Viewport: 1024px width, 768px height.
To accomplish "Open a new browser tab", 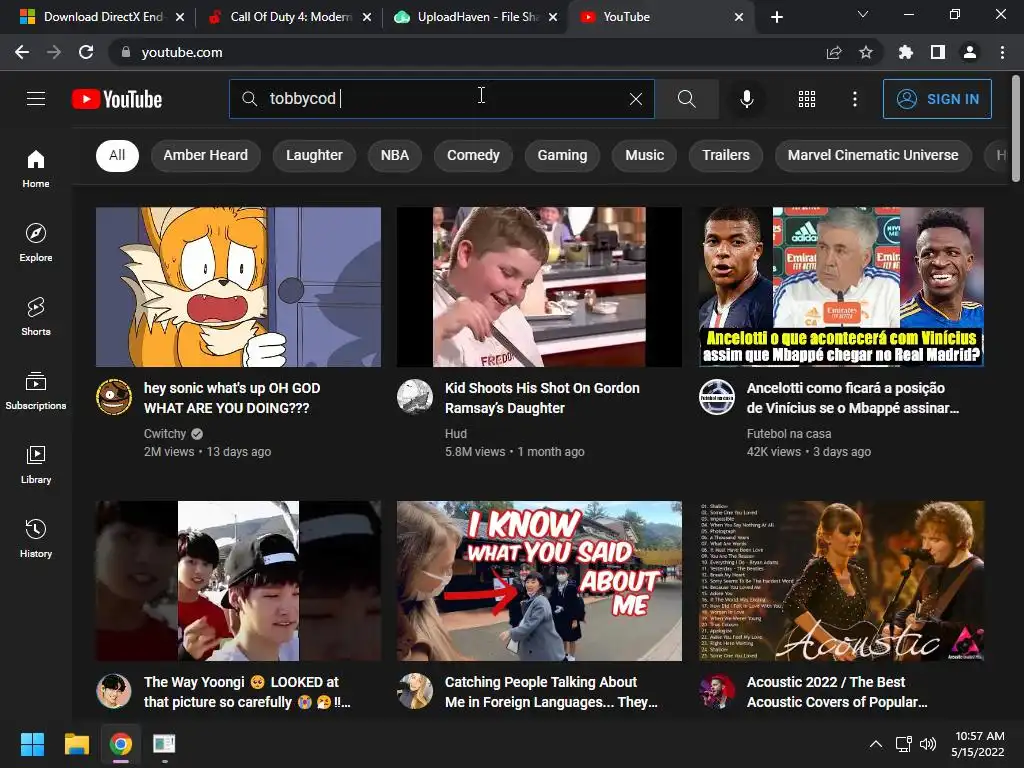I will coord(776,17).
